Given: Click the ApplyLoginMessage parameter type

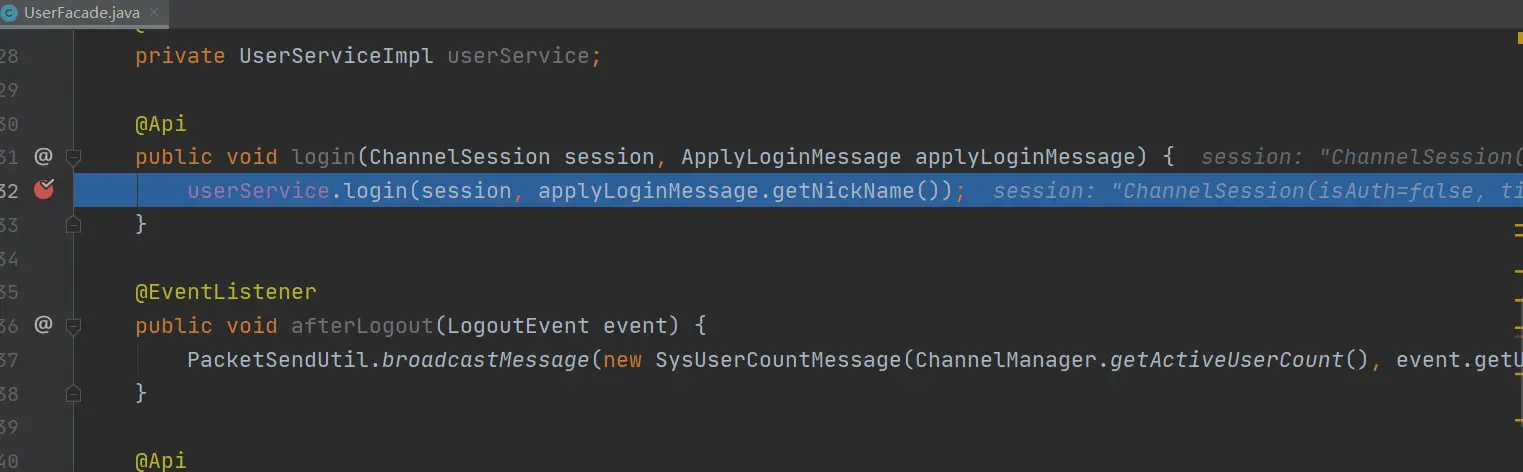Looking at the screenshot, I should tap(792, 157).
